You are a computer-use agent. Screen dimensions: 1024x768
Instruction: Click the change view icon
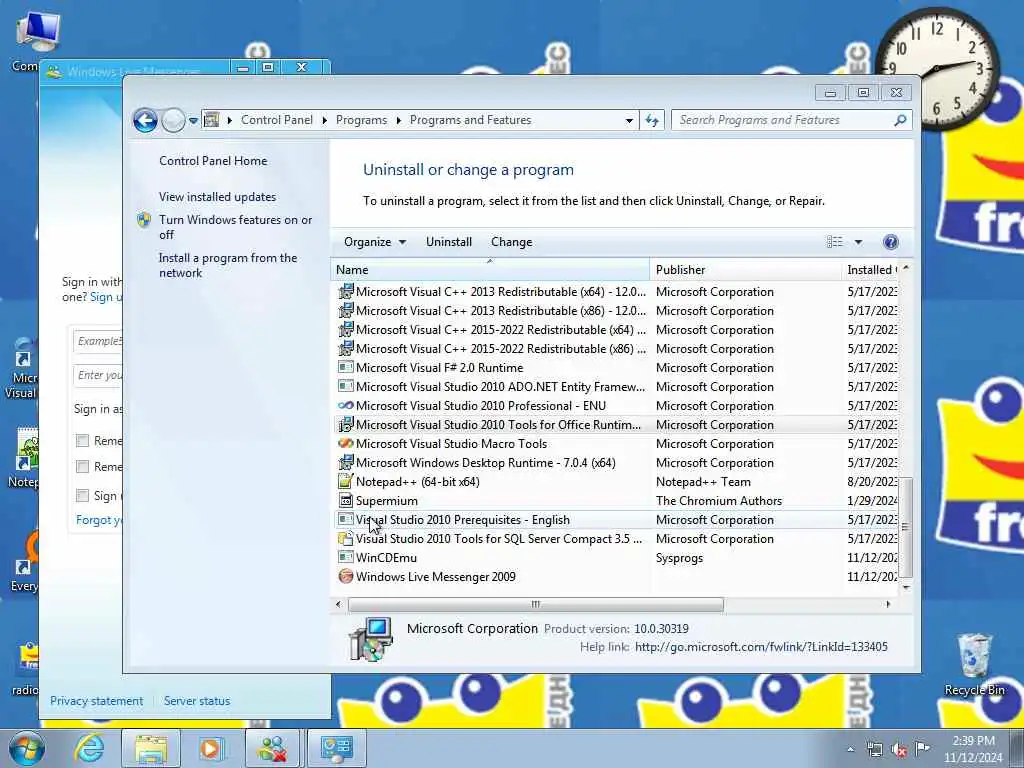(x=835, y=242)
